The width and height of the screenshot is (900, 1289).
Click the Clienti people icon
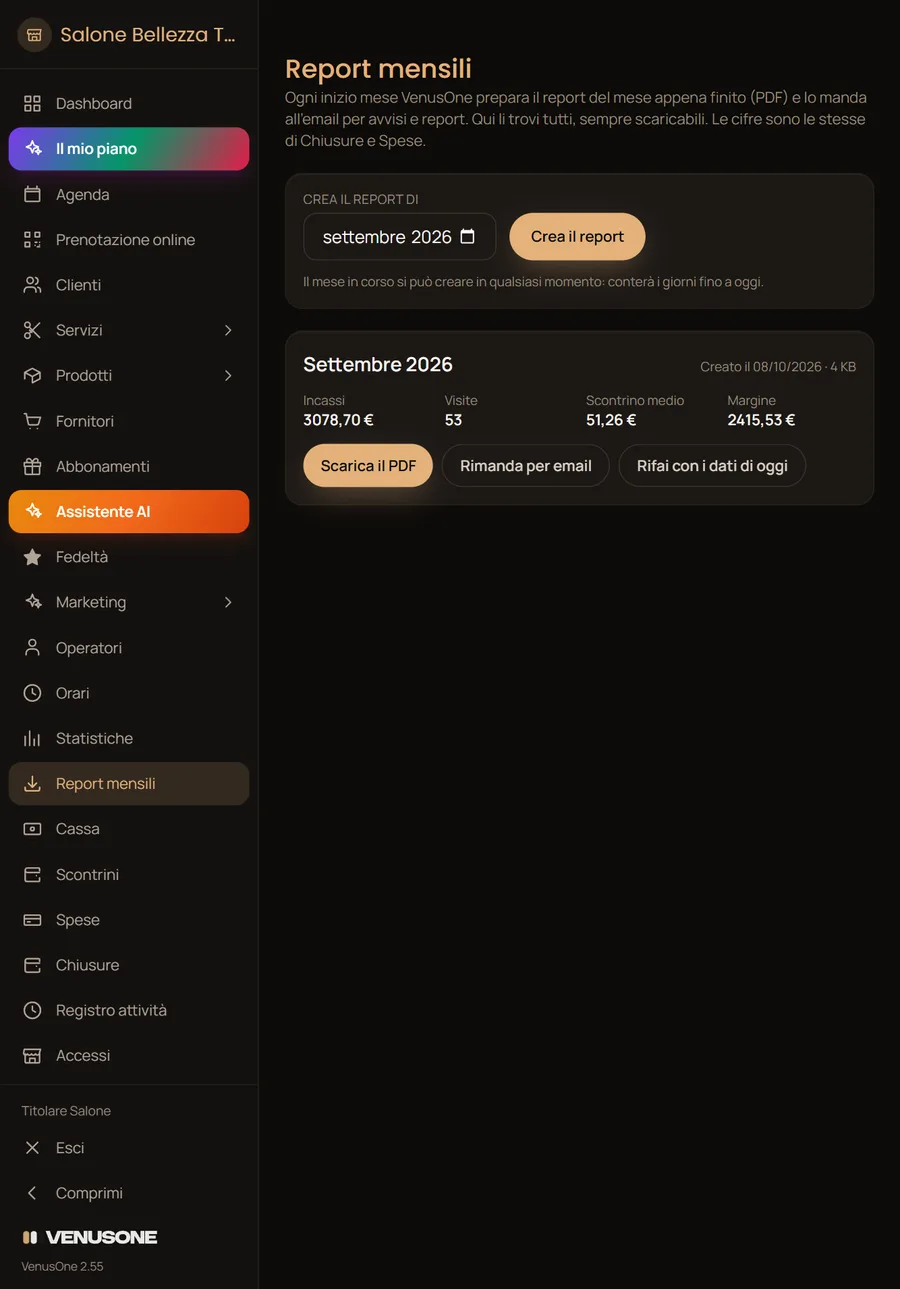(32, 285)
